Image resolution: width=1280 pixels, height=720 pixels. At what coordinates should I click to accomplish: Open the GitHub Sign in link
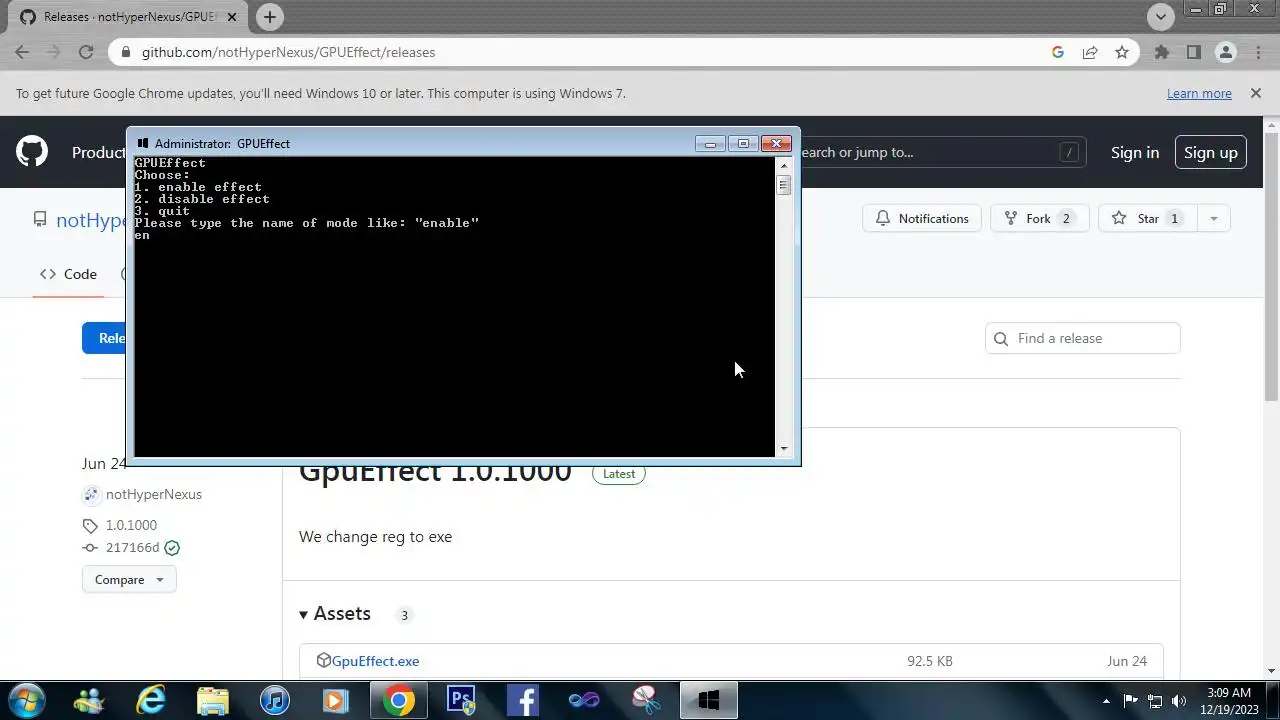click(1135, 152)
